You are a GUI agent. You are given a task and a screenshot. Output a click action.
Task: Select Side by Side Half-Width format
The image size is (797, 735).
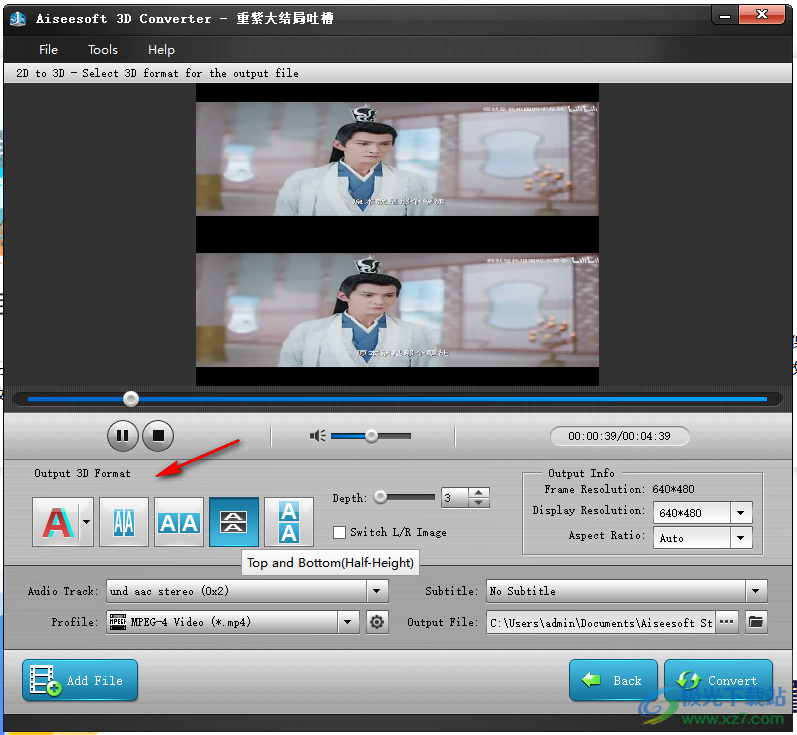[x=124, y=522]
